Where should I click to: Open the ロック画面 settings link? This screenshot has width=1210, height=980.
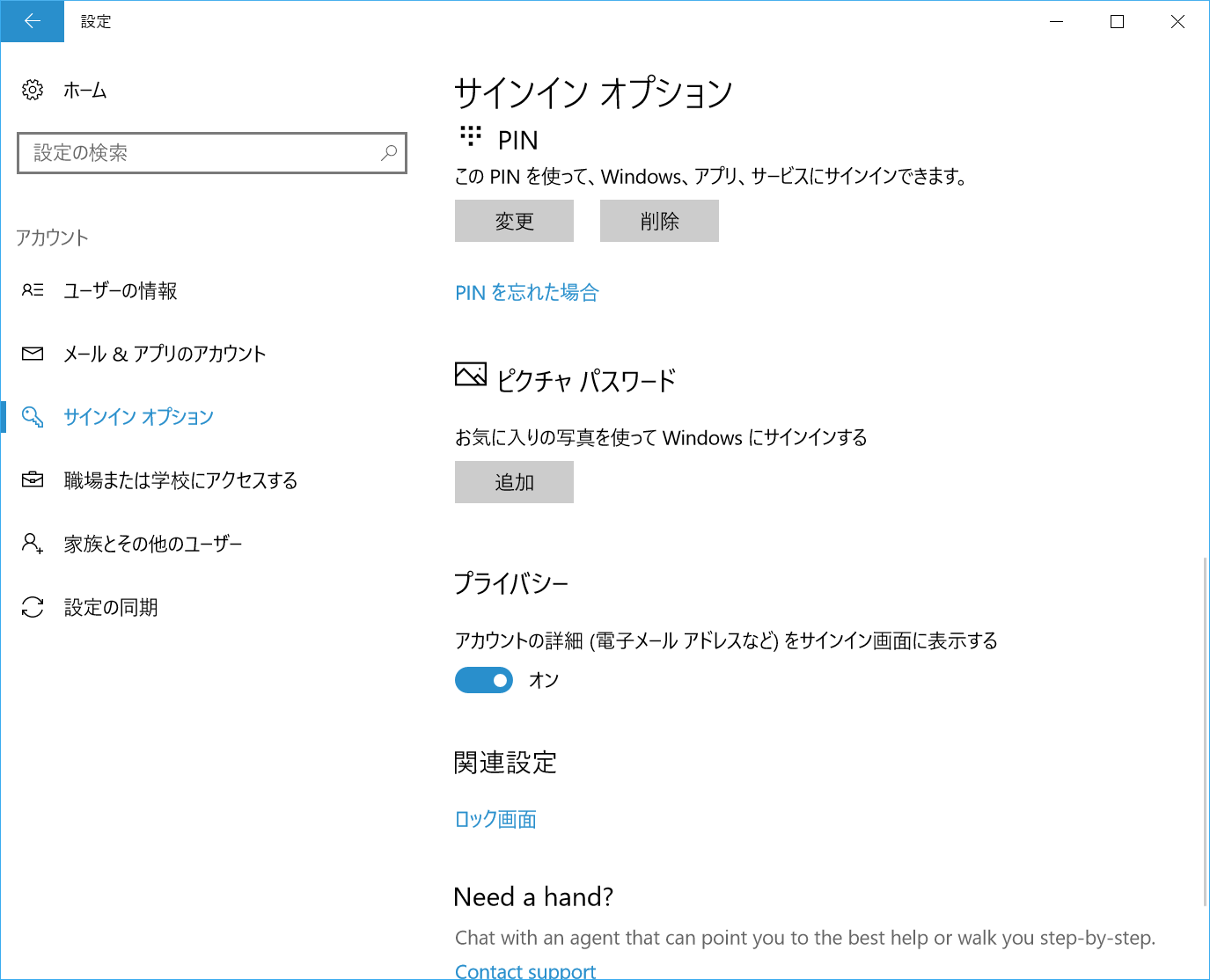(x=495, y=819)
